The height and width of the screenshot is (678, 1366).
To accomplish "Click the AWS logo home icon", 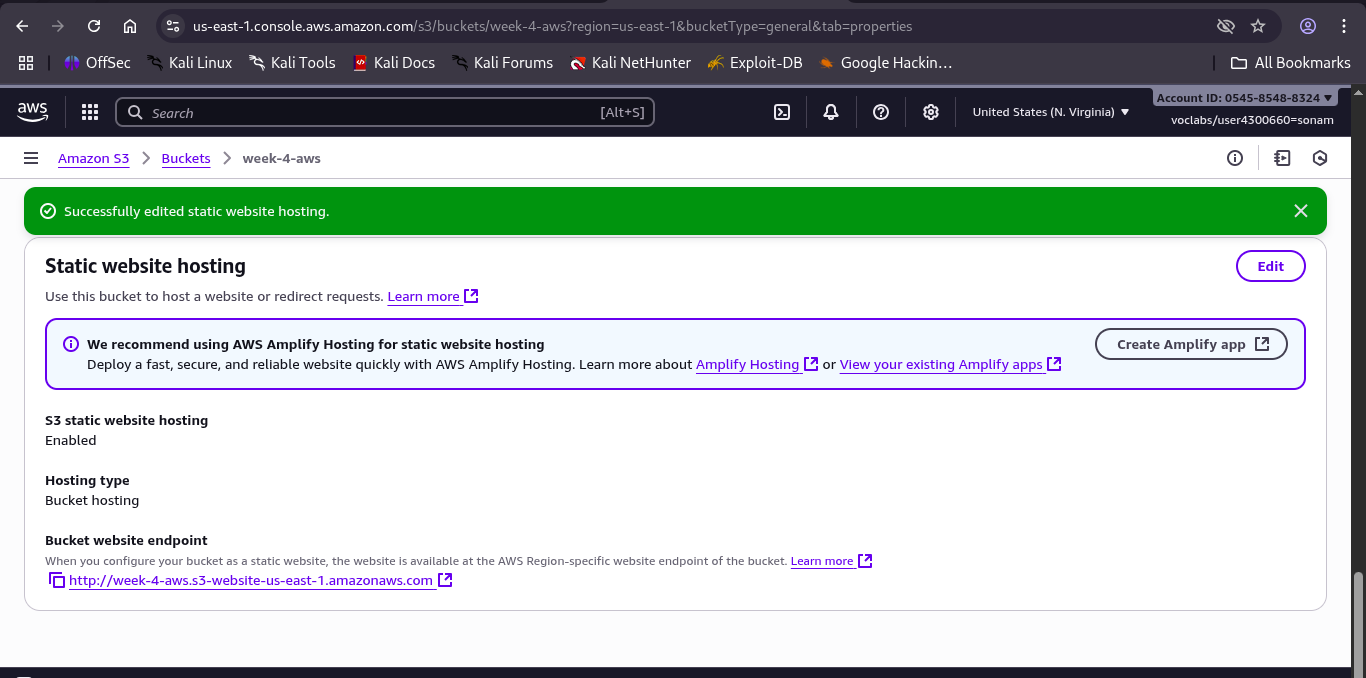I will [x=33, y=112].
